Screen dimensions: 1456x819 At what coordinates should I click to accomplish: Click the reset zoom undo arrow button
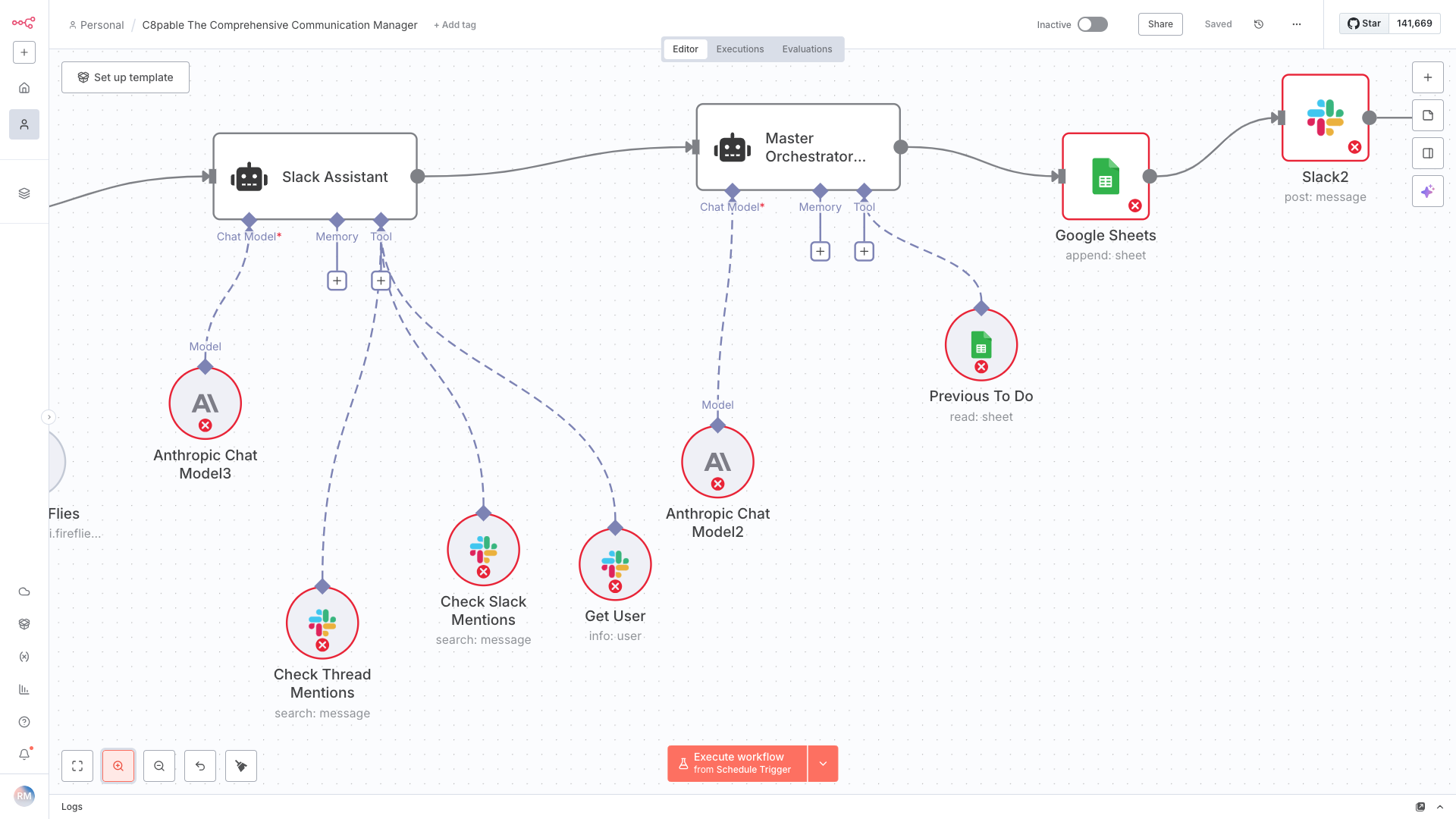(200, 766)
